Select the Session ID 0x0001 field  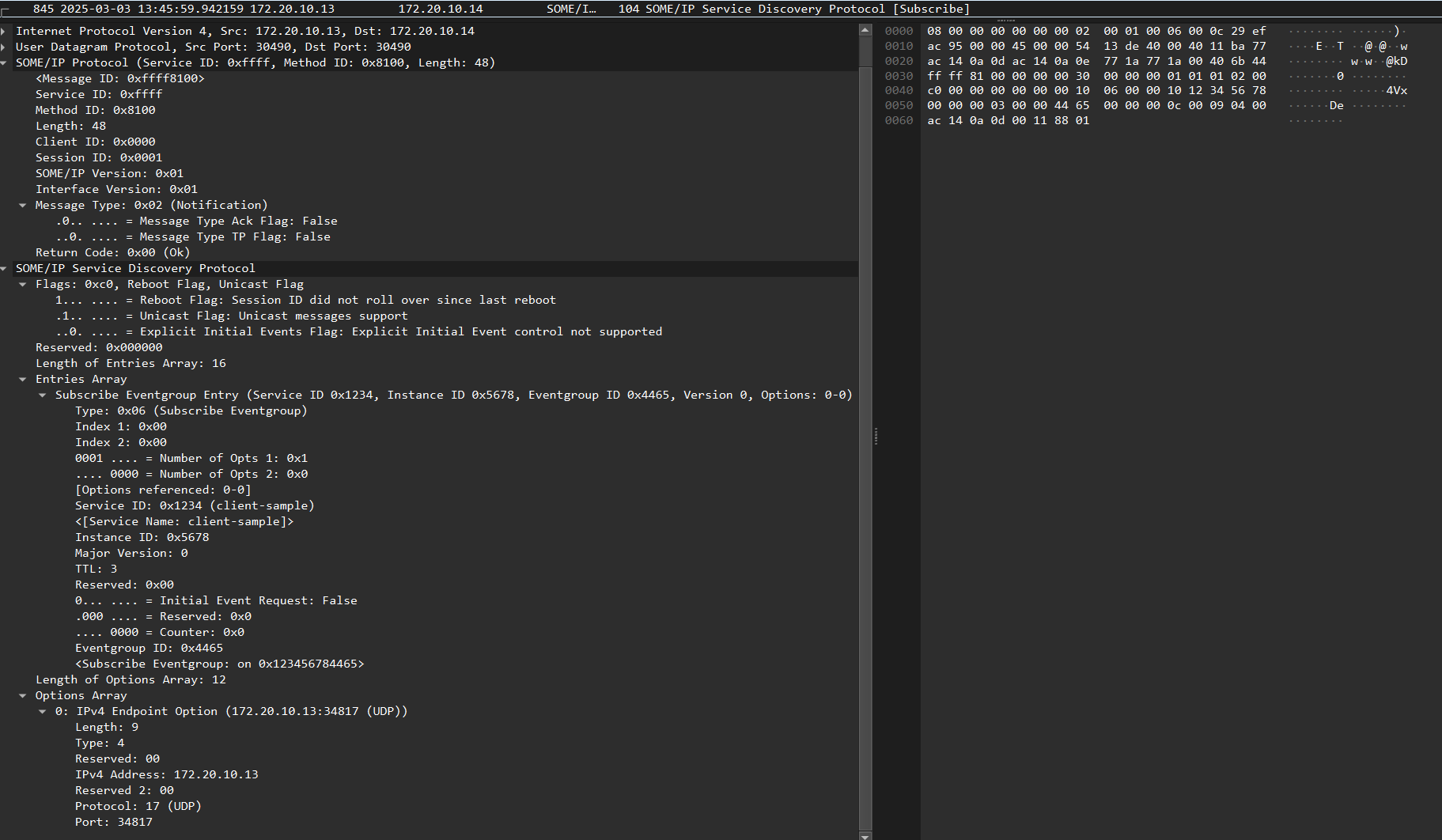(99, 157)
